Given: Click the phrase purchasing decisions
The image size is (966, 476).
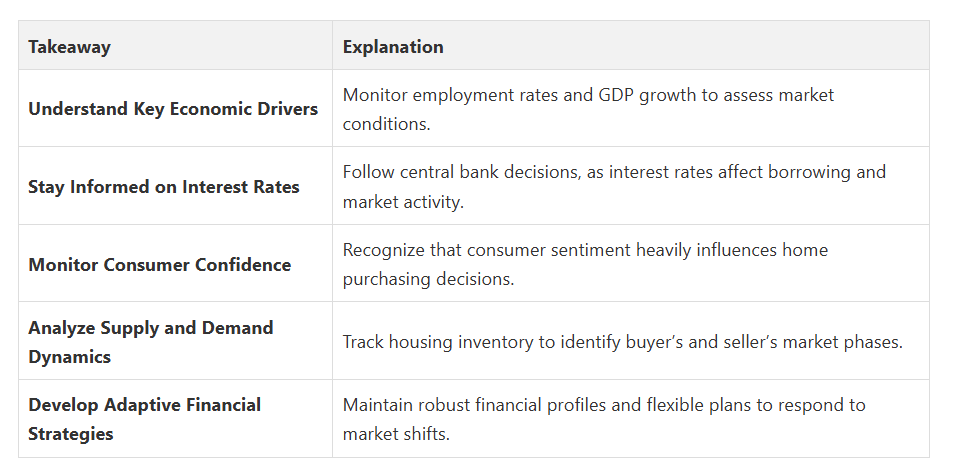Looking at the screenshot, I should [428, 279].
